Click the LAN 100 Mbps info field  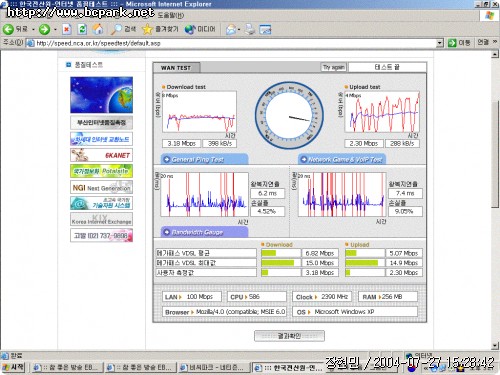point(192,297)
